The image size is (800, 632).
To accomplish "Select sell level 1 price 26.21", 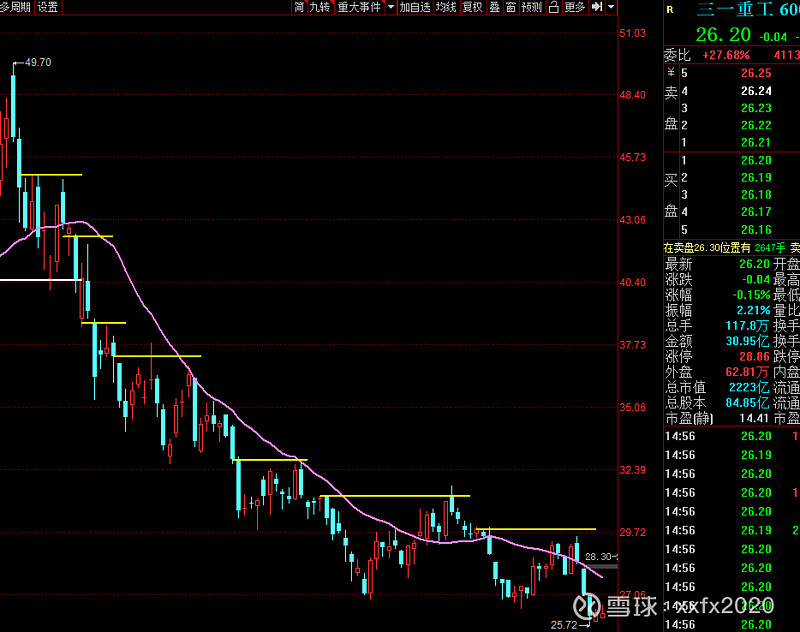I will pyautogui.click(x=756, y=143).
